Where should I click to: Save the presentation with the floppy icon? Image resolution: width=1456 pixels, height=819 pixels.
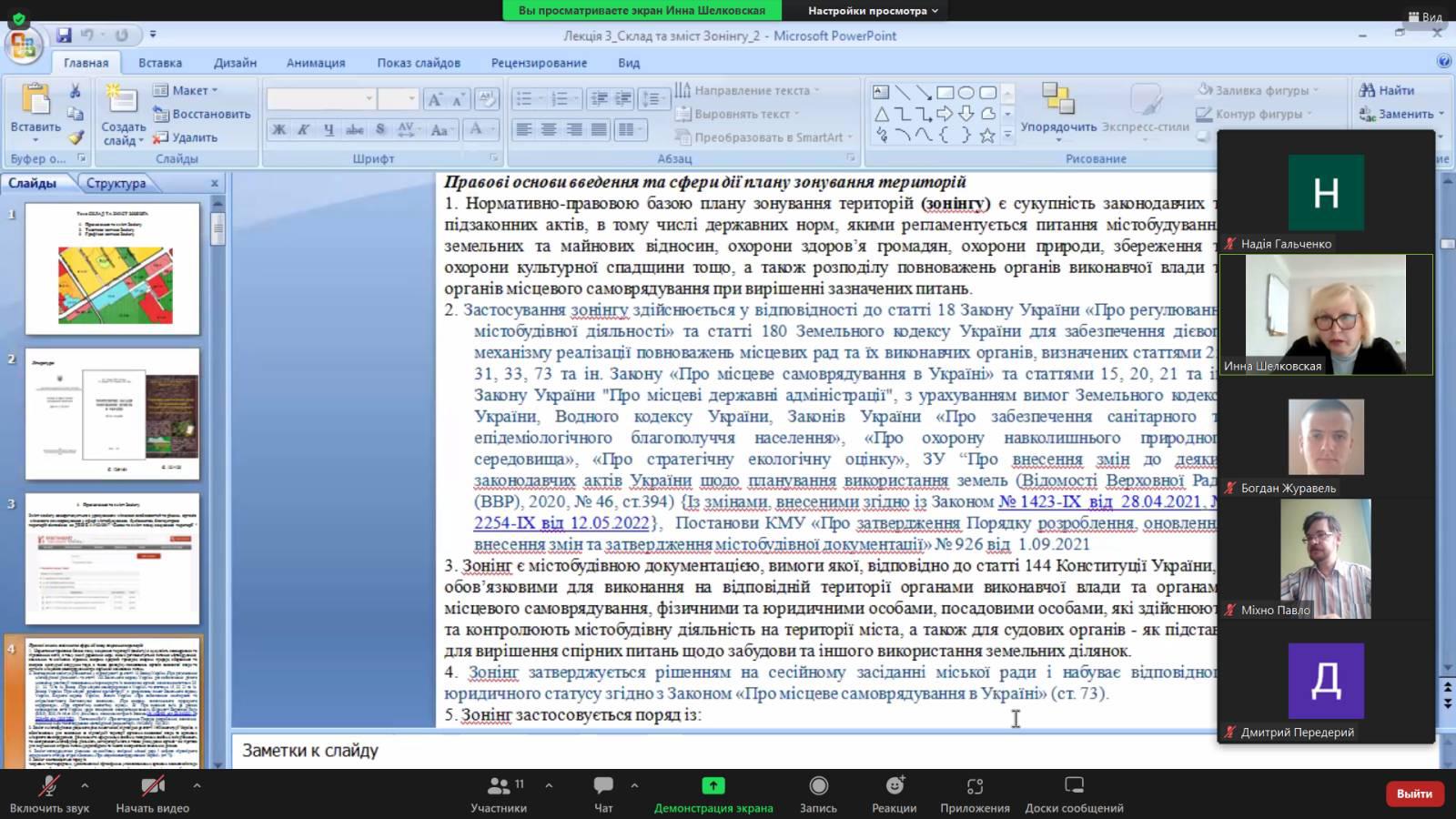[x=64, y=35]
